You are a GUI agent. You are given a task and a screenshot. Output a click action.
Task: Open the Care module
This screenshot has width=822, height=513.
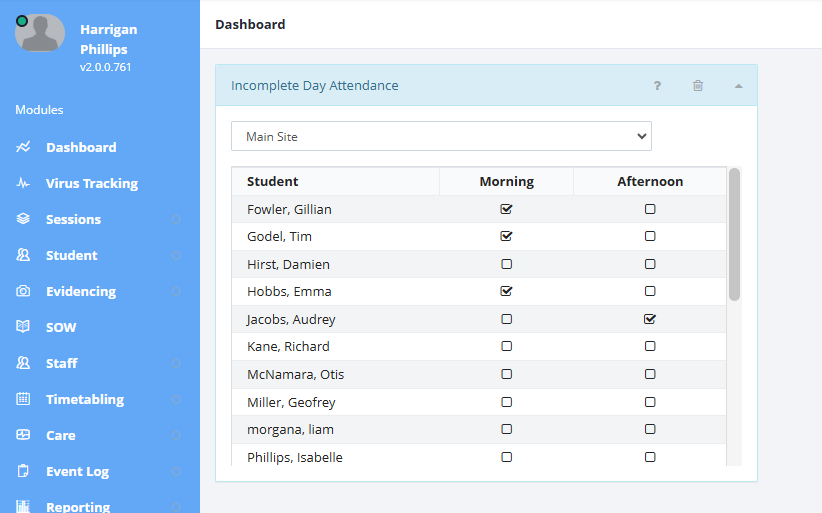[61, 435]
